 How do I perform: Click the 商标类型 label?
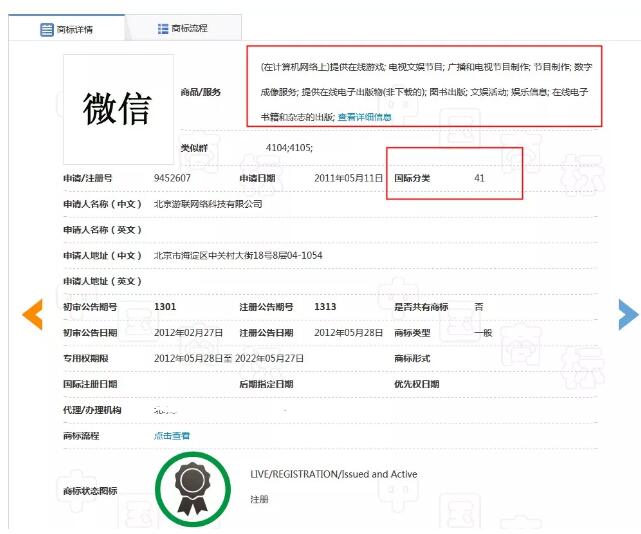[x=412, y=333]
